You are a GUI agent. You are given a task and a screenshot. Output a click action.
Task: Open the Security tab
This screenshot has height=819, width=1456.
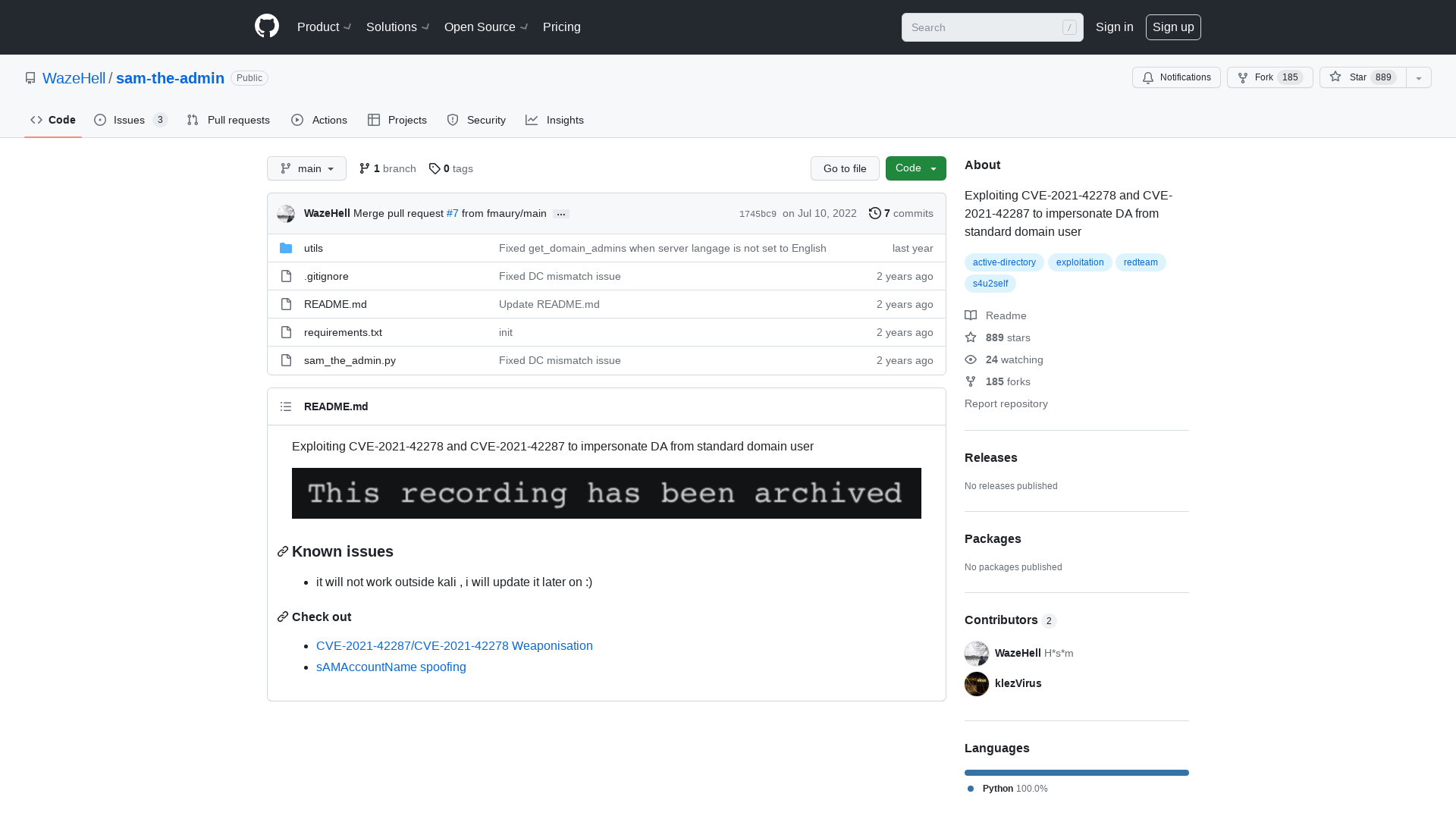pos(476,120)
